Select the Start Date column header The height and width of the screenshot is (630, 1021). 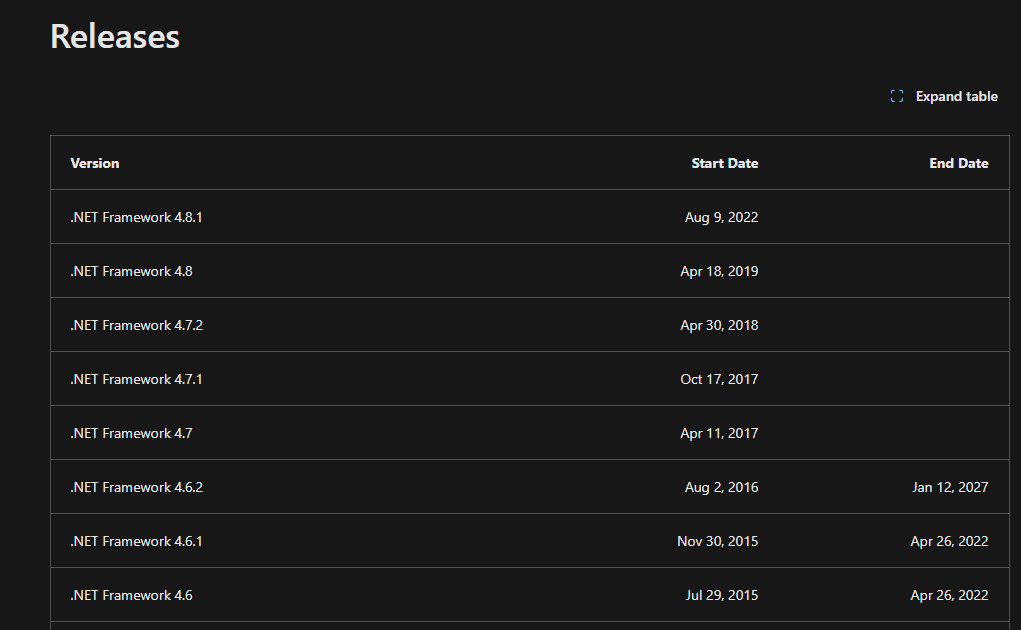coord(725,163)
